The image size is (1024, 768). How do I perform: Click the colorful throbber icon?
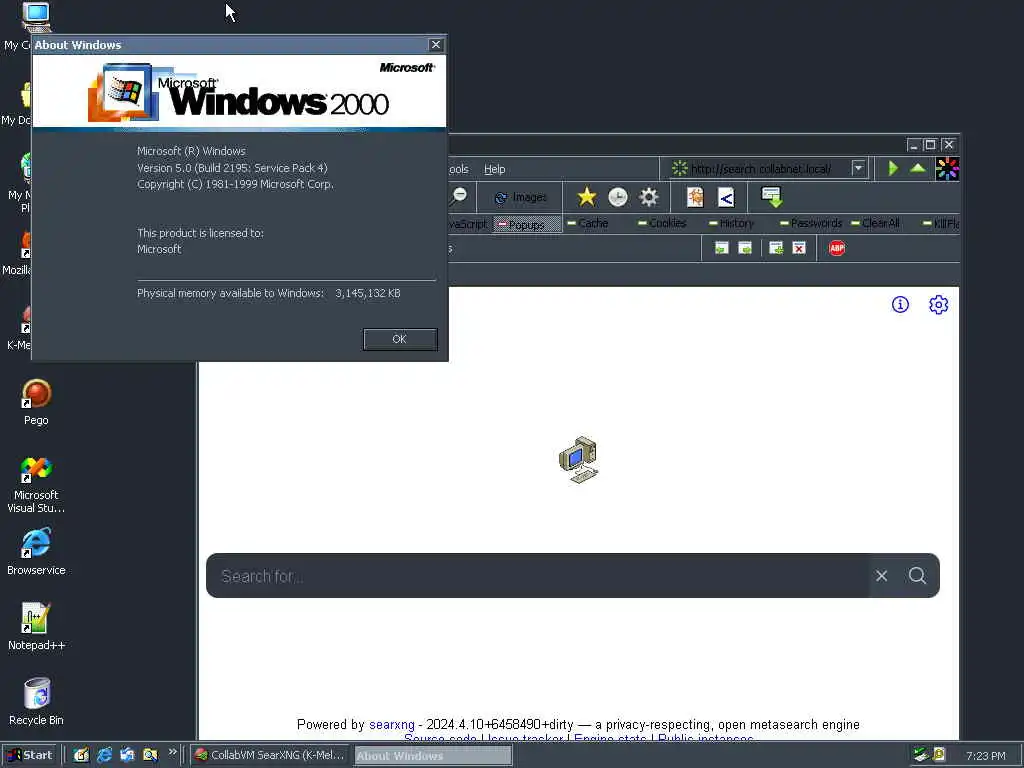946,168
